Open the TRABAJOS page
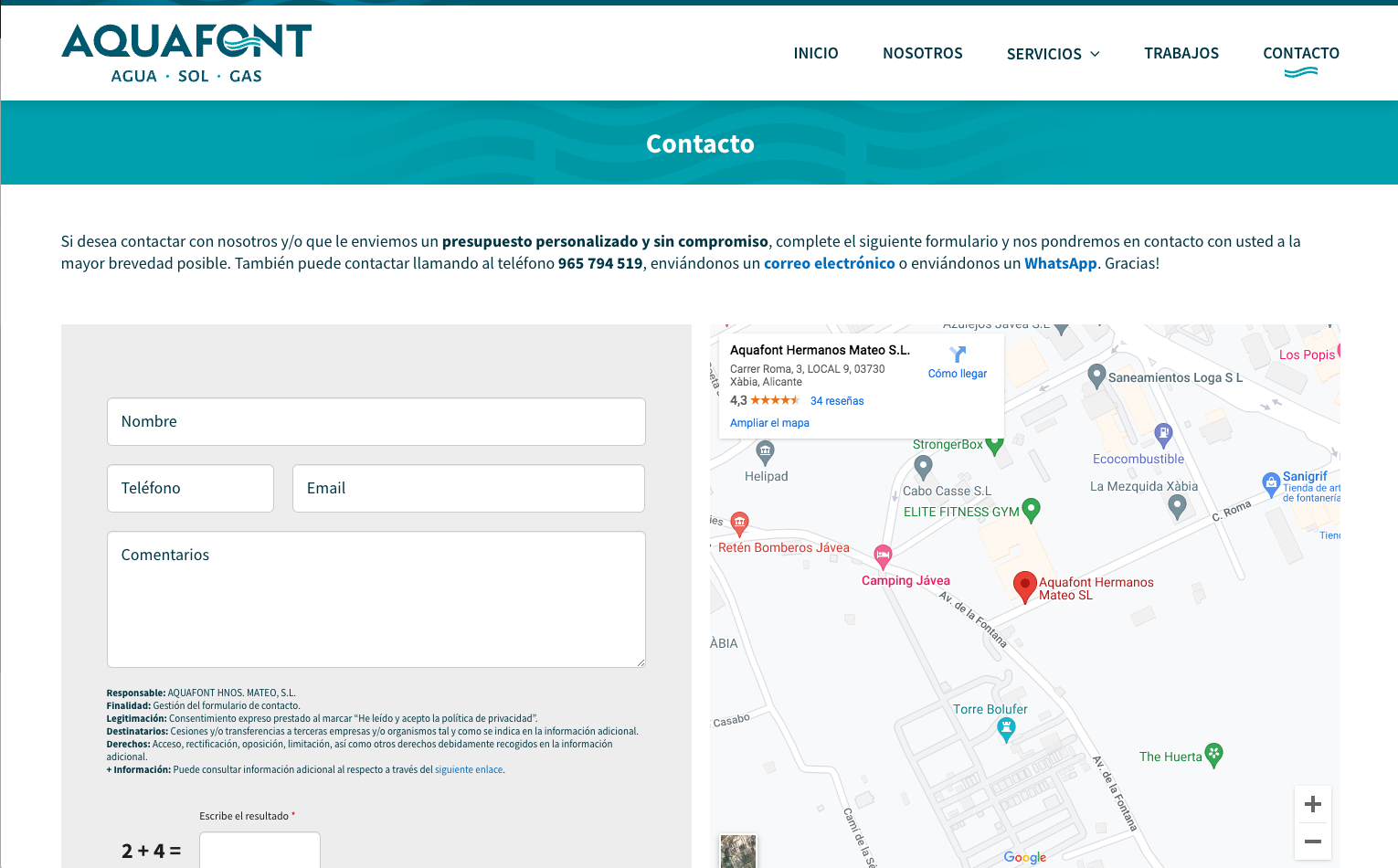This screenshot has height=868, width=1398. pos(1181,54)
